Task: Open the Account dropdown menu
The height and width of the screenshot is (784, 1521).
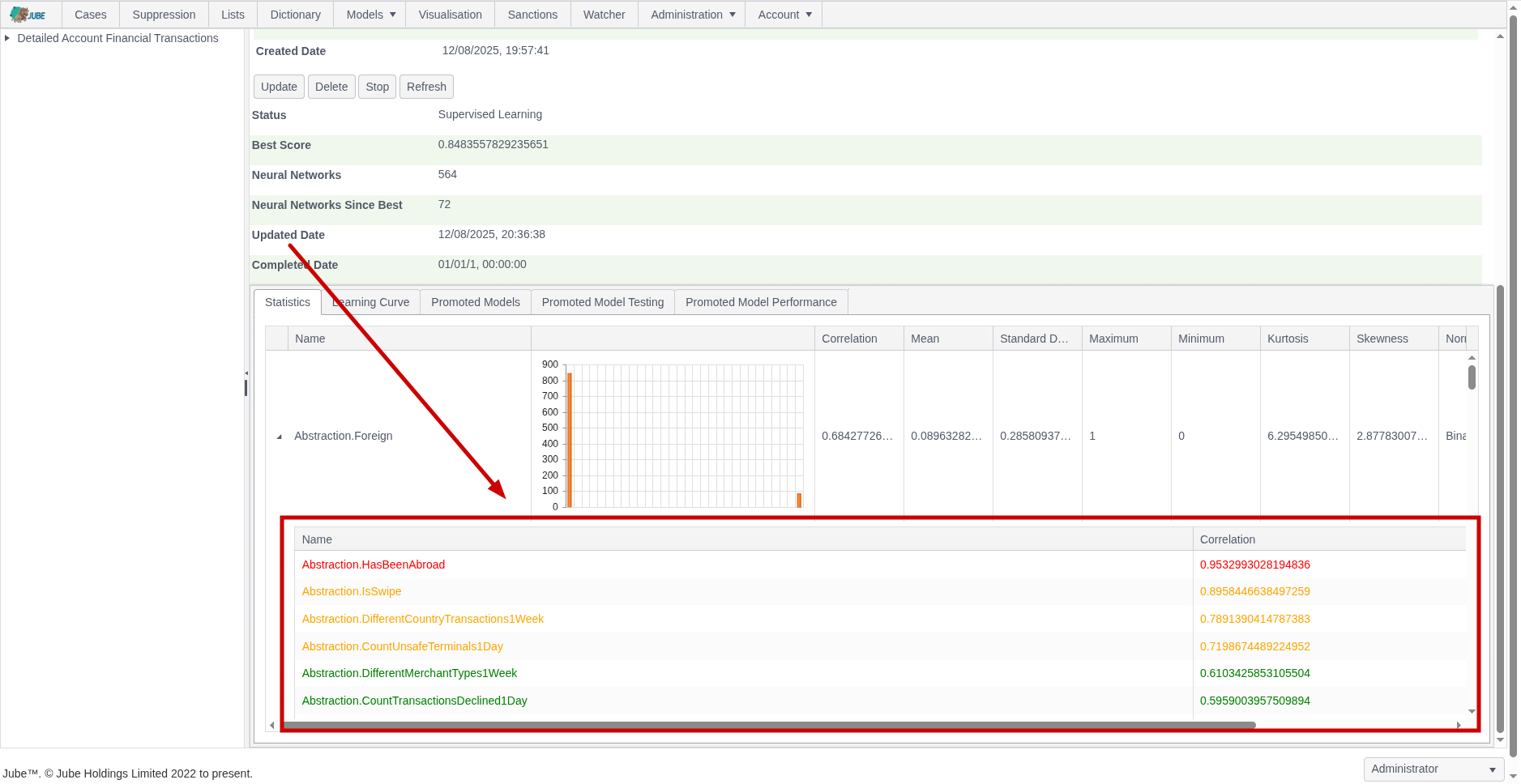Action: click(x=784, y=15)
